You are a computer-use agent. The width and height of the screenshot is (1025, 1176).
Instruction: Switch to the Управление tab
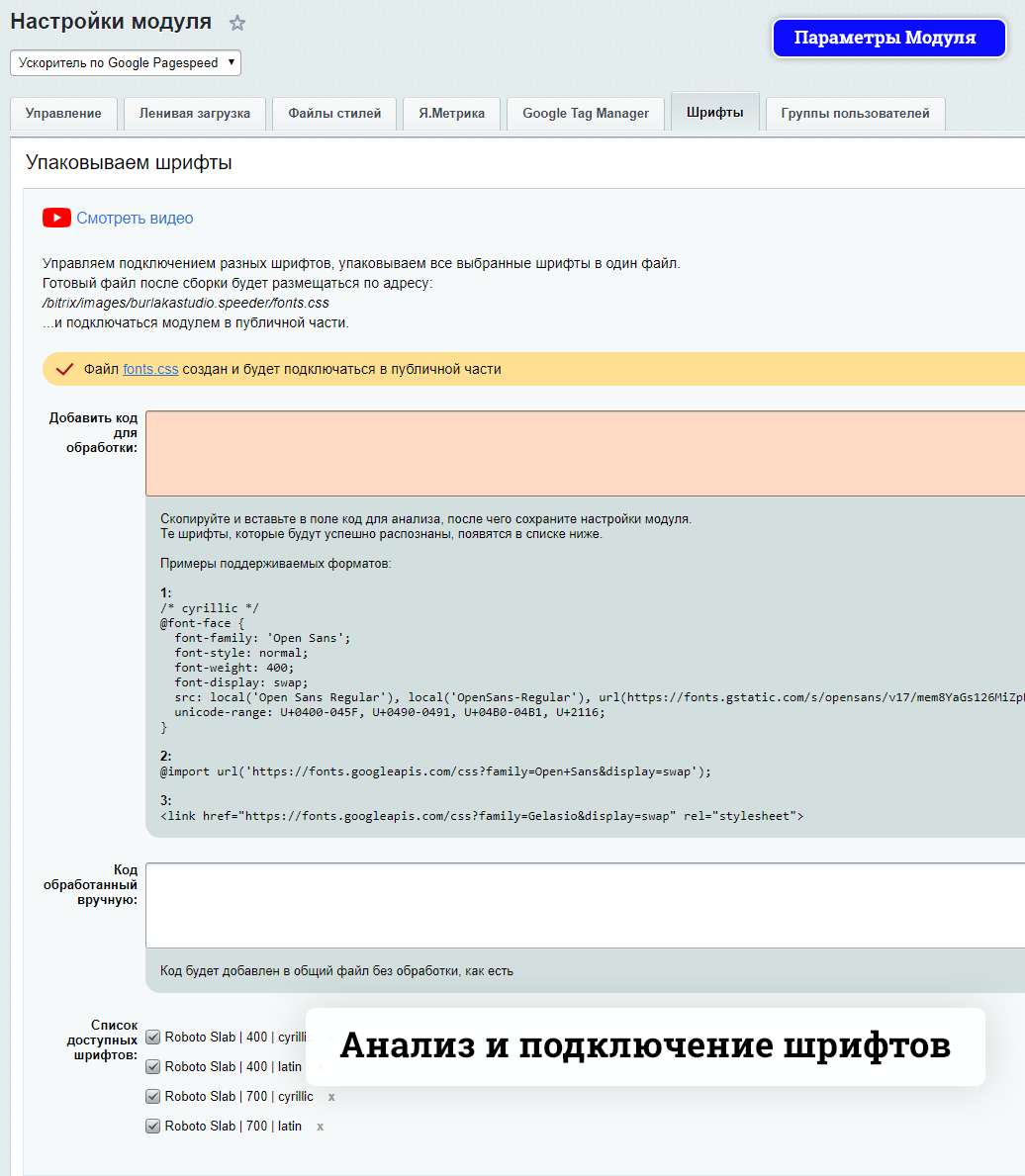click(63, 114)
